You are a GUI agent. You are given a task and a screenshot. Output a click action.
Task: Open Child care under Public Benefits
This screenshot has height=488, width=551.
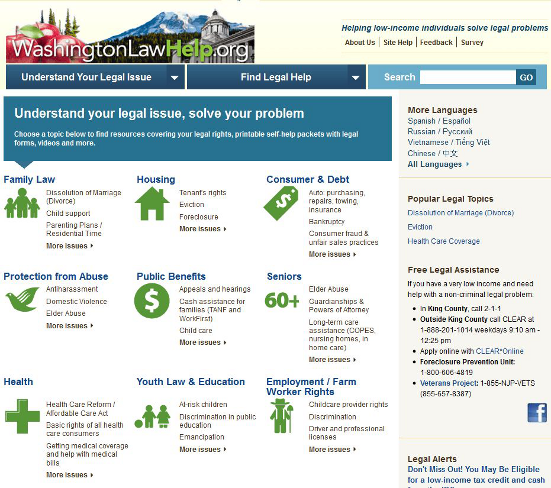point(196,330)
